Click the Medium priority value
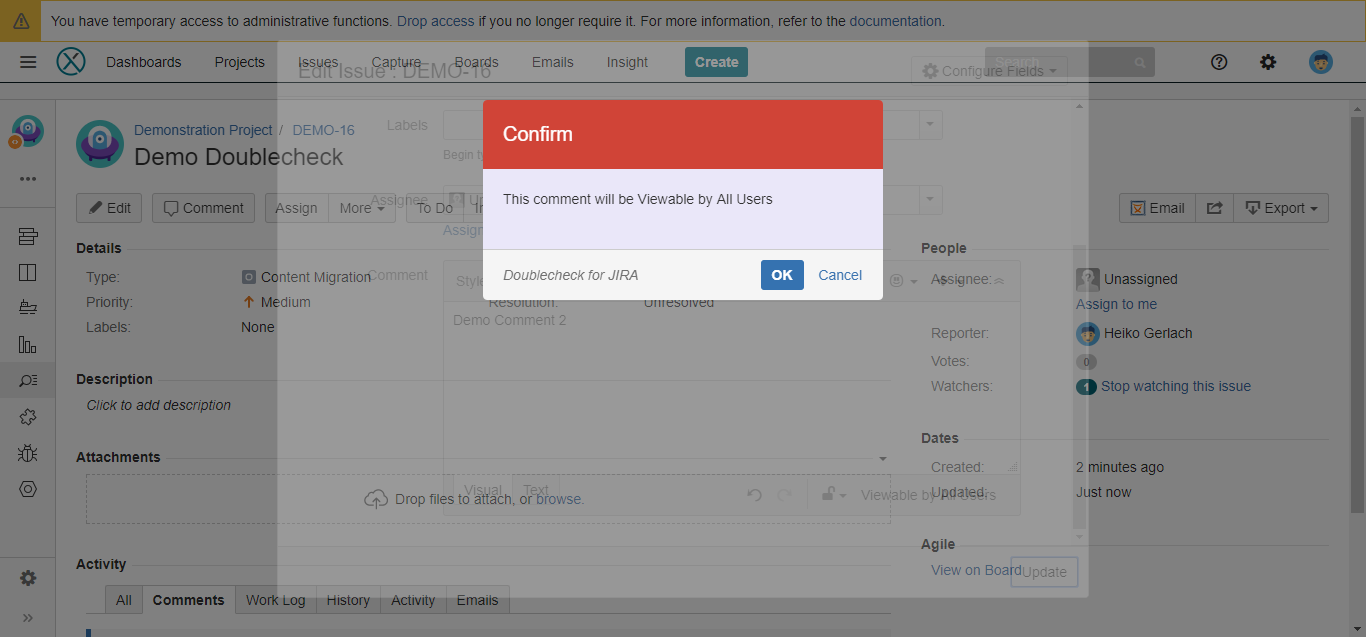The height and width of the screenshot is (637, 1366). point(286,302)
